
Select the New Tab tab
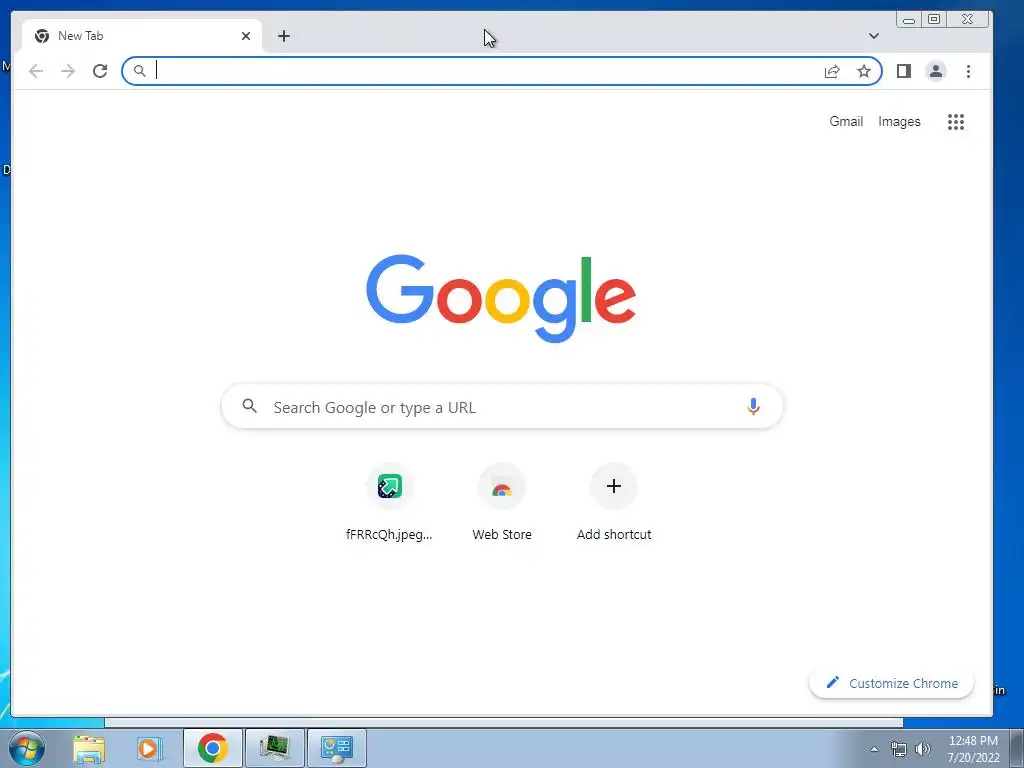coord(142,36)
